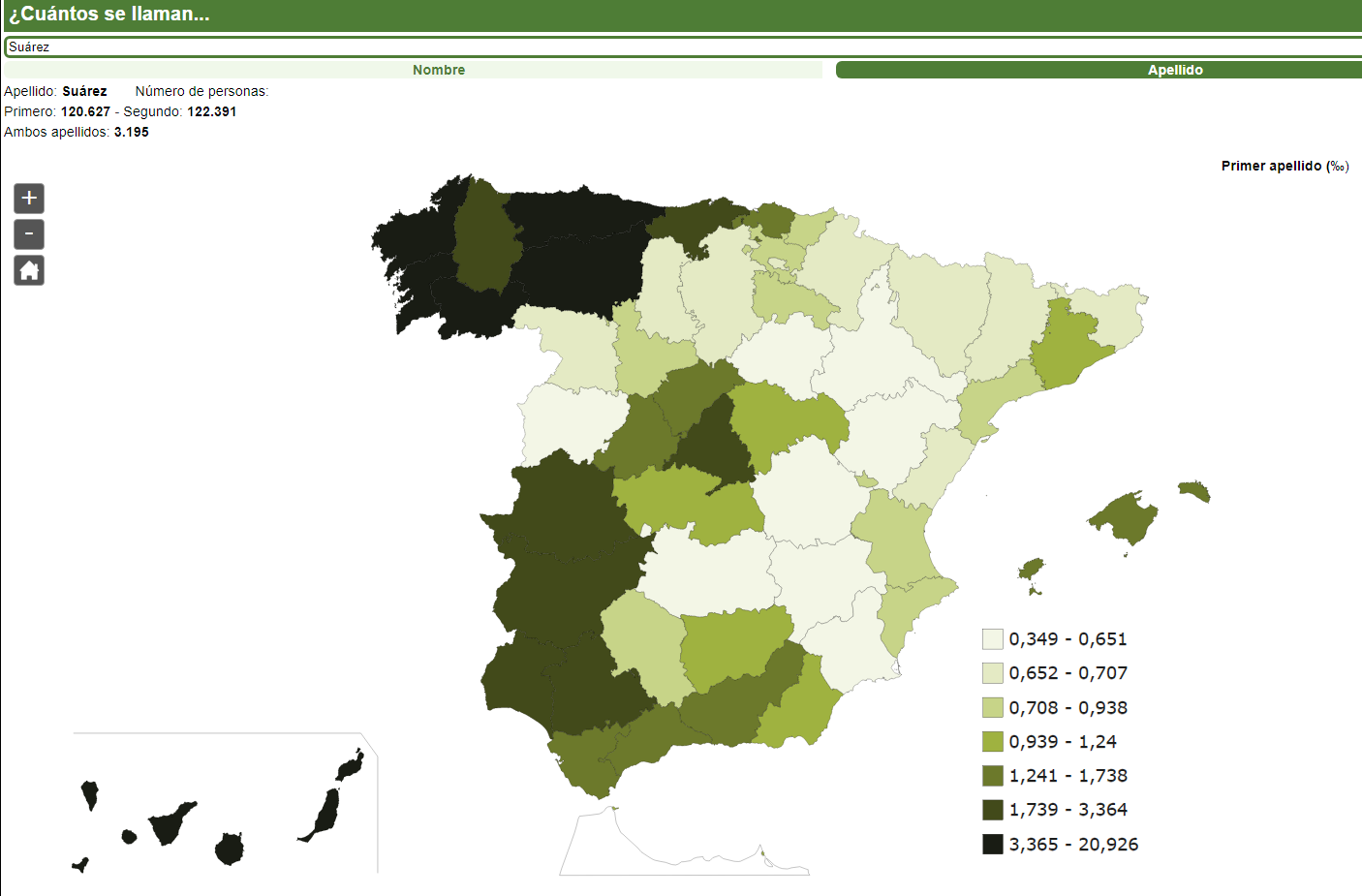
Task: Click the 3,365 - 20,926 legend swatch
Action: 992,845
